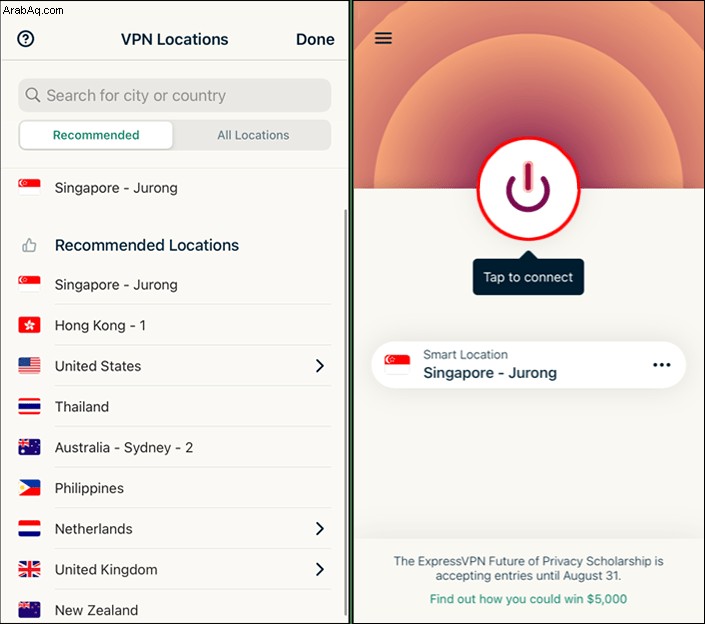This screenshot has height=624, width=705.
Task: Click the United States flag icon
Action: (29, 365)
